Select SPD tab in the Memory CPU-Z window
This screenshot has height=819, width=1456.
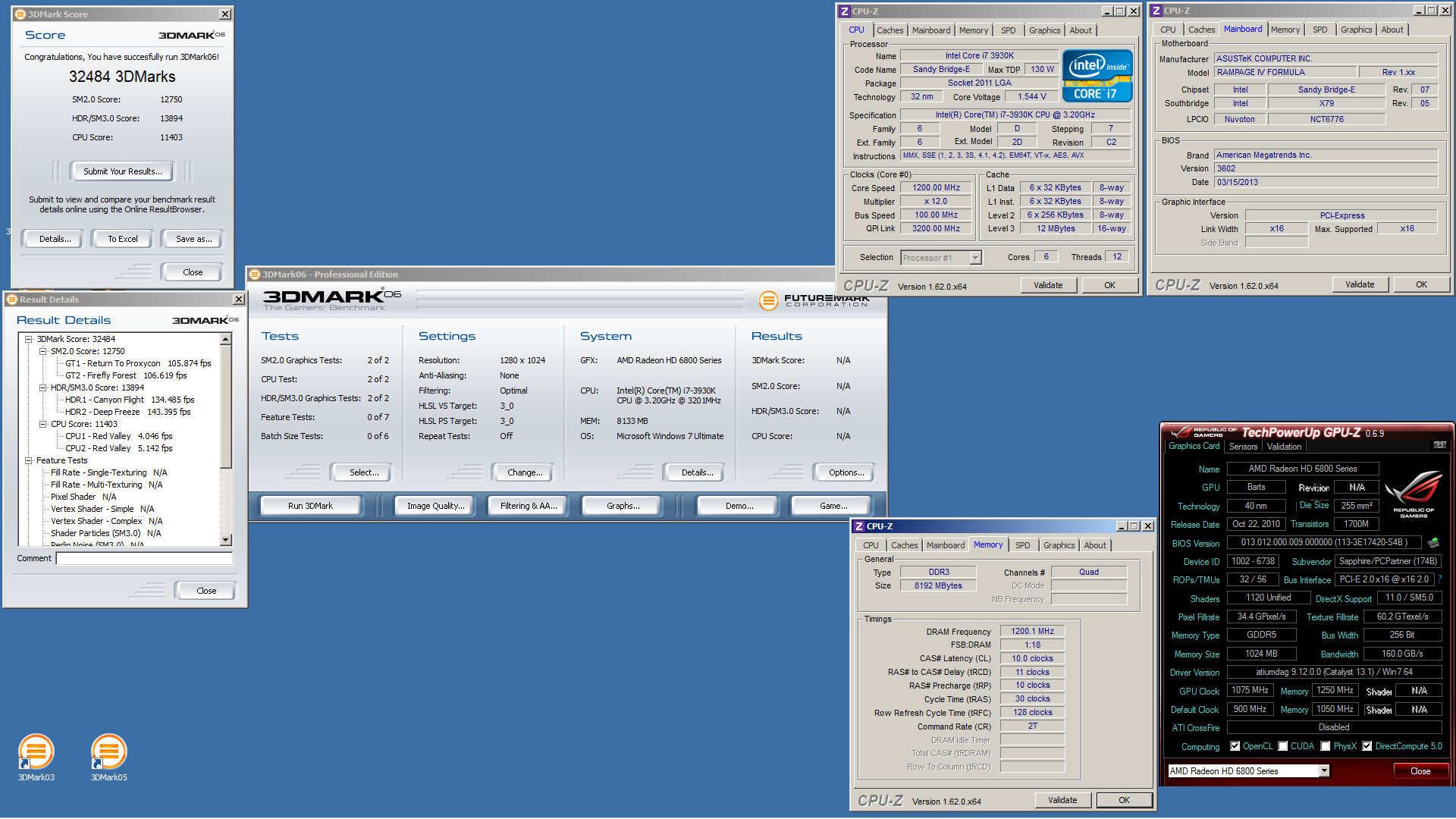1022,545
